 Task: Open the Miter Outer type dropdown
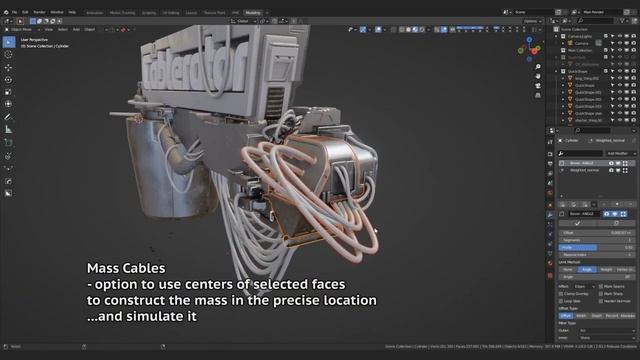(607, 331)
